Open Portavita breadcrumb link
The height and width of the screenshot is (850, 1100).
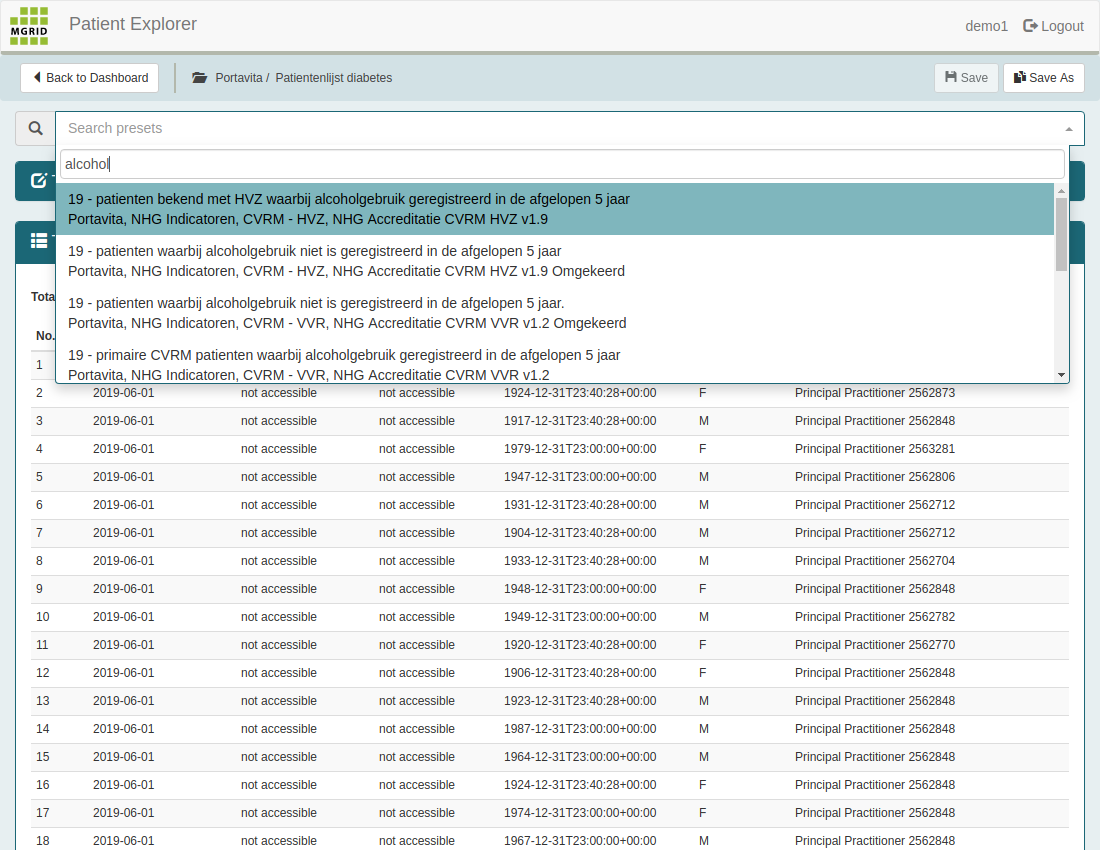pos(239,78)
